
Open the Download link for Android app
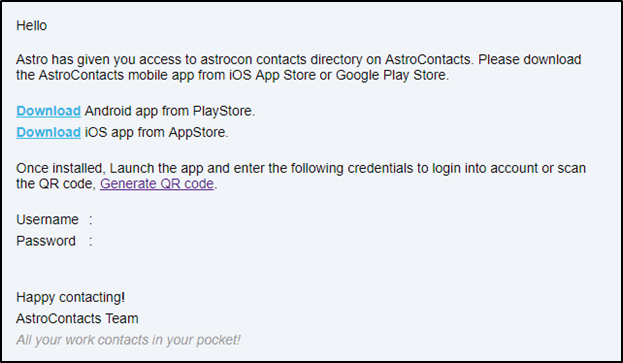pyautogui.click(x=48, y=111)
